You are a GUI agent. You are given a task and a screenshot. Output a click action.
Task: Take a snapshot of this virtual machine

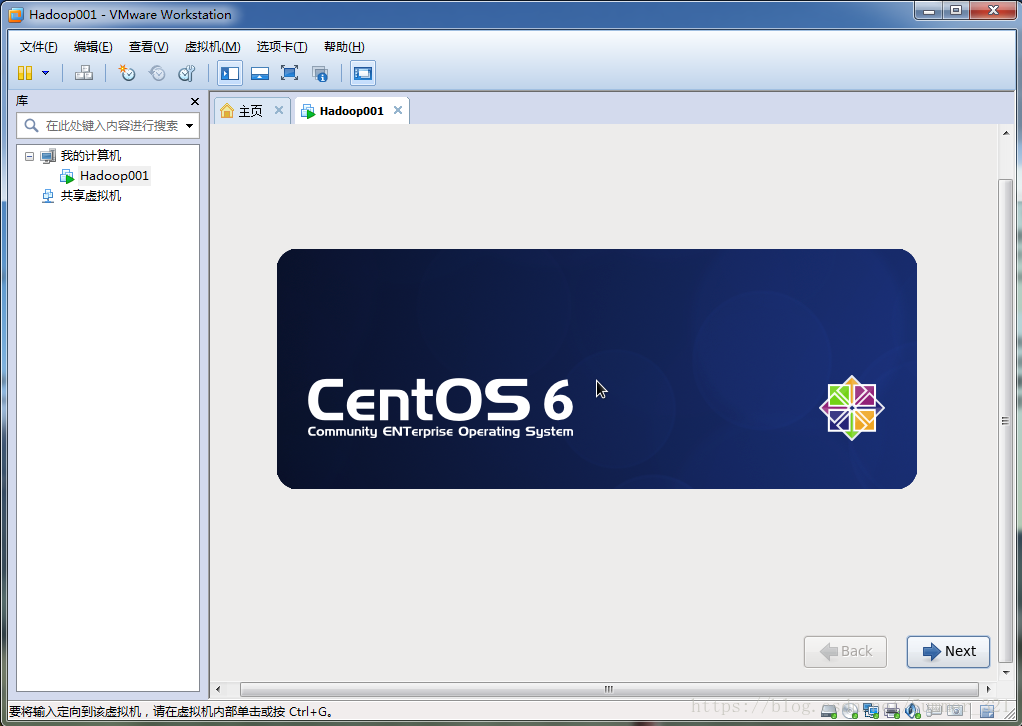(126, 73)
